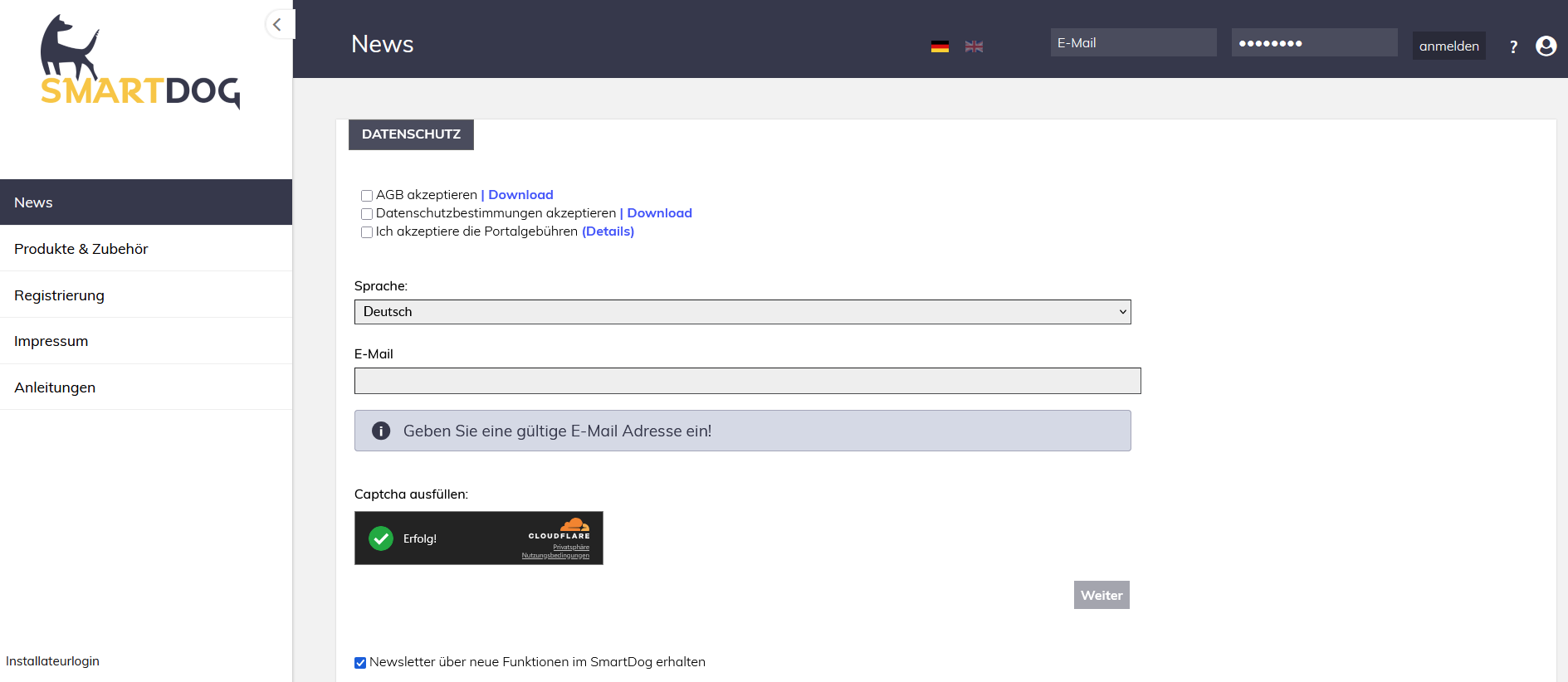Open the user account profile icon
Screen dimensions: 1568x682
pos(1546,46)
